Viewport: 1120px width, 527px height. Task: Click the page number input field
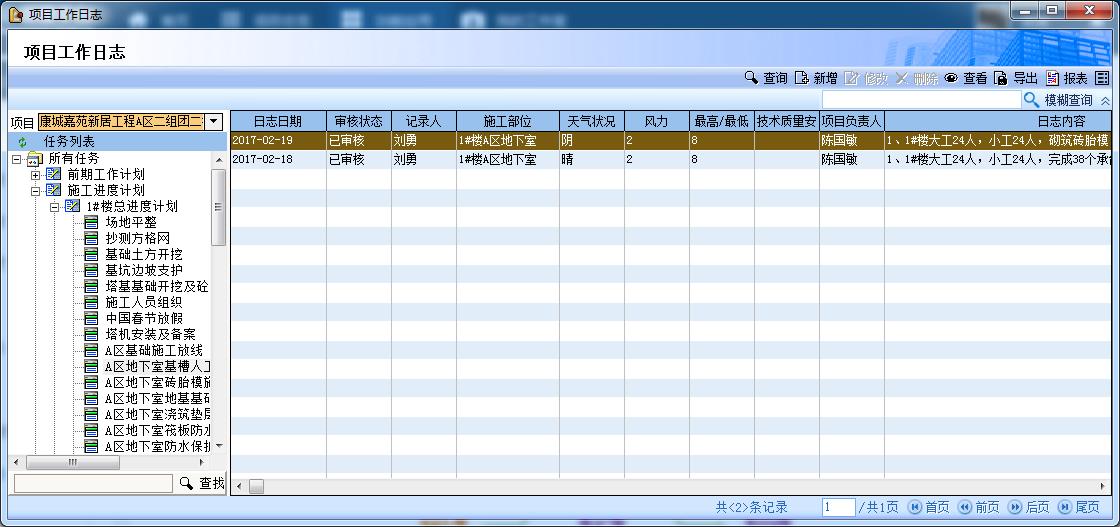click(838, 508)
